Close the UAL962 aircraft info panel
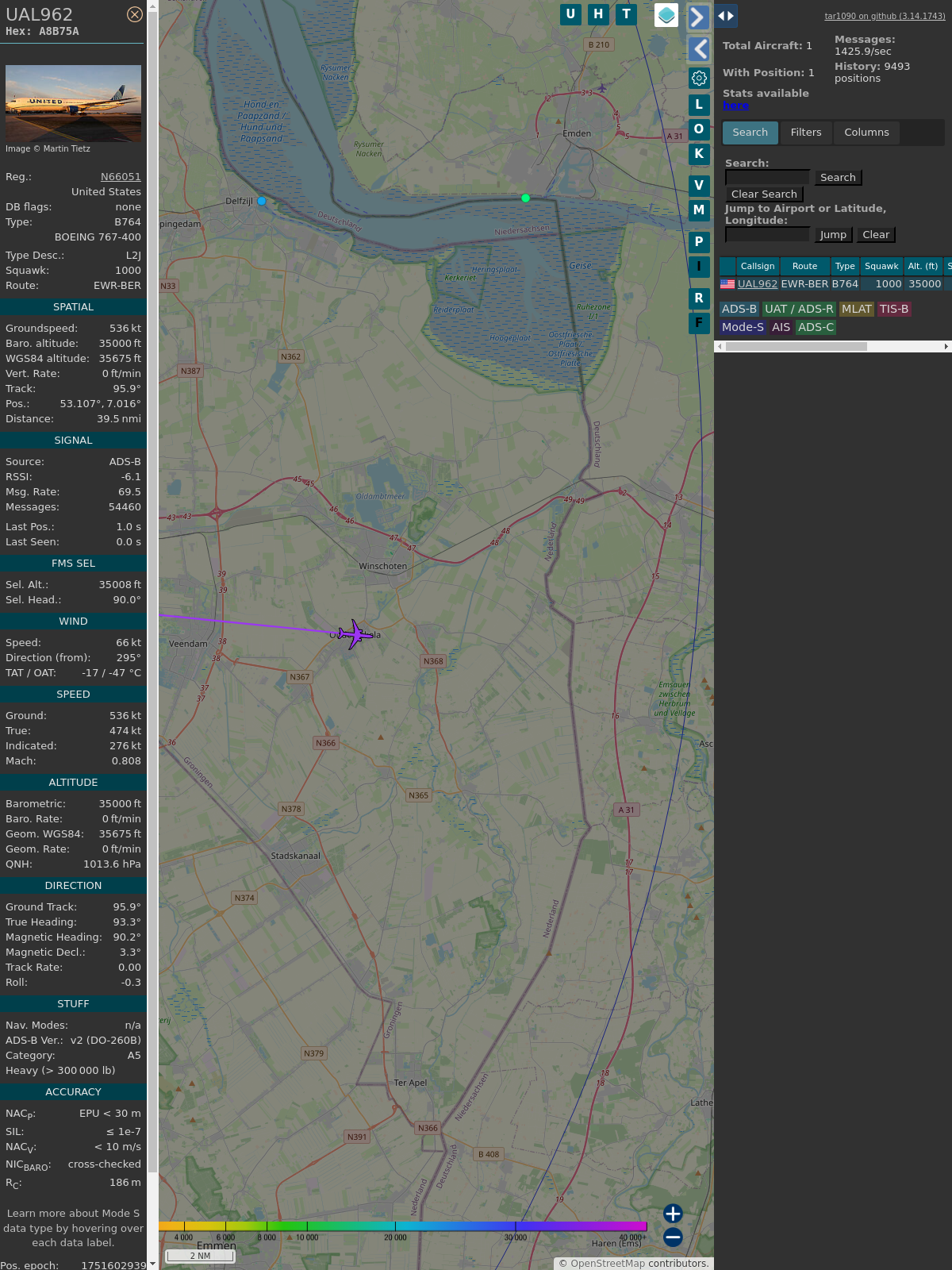This screenshot has height=1270, width=952. pyautogui.click(x=135, y=14)
